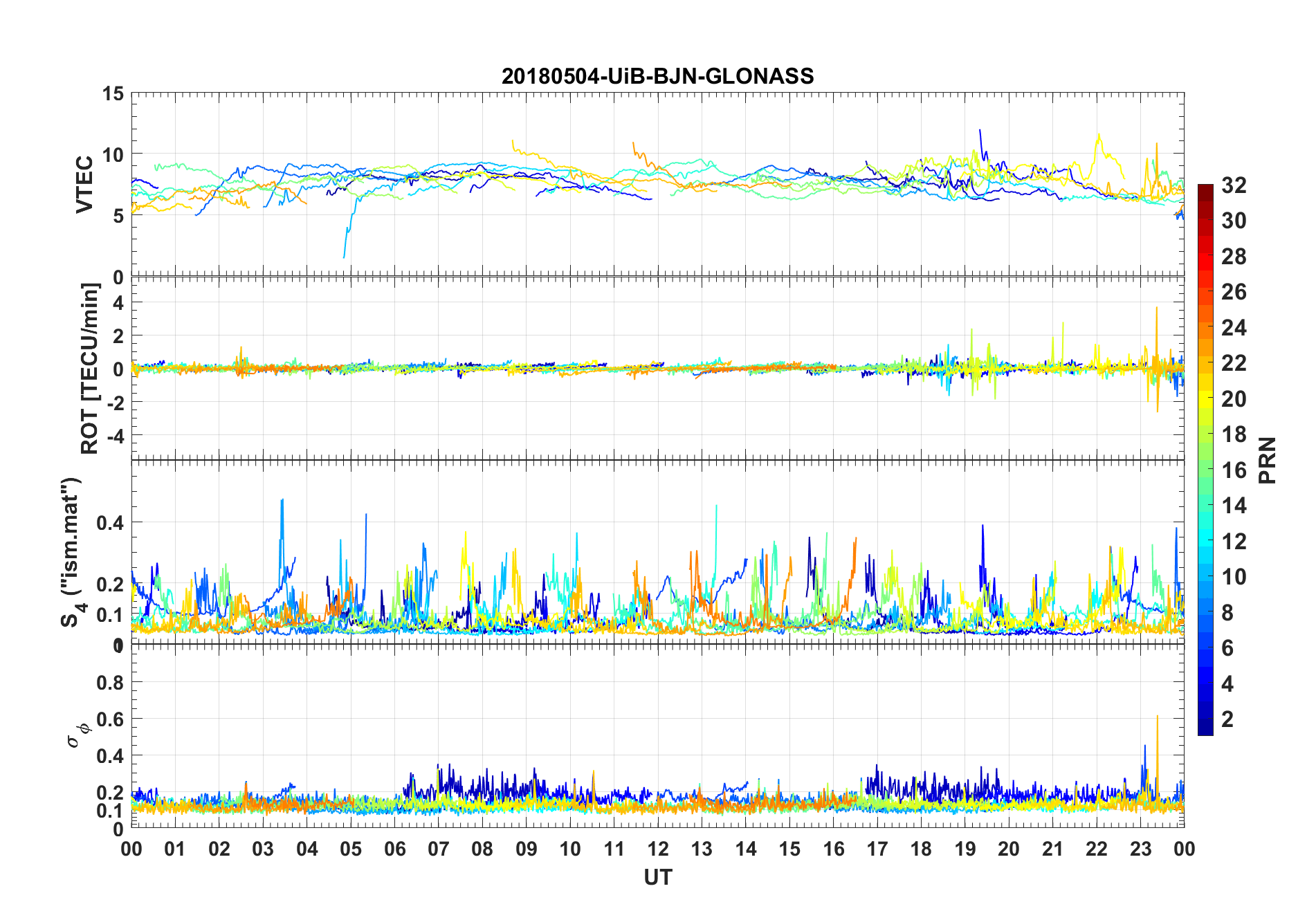Image resolution: width=1316 pixels, height=920 pixels.
Task: Select PRN colorbar tick label 8
Action: coord(1228,613)
